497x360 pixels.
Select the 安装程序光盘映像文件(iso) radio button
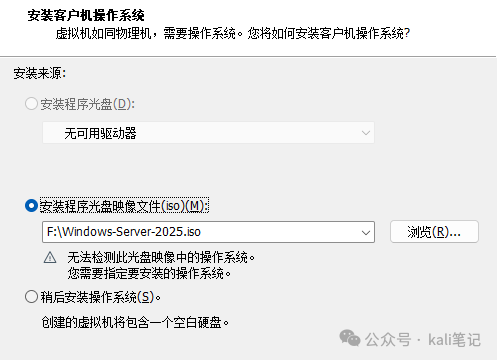click(x=31, y=206)
